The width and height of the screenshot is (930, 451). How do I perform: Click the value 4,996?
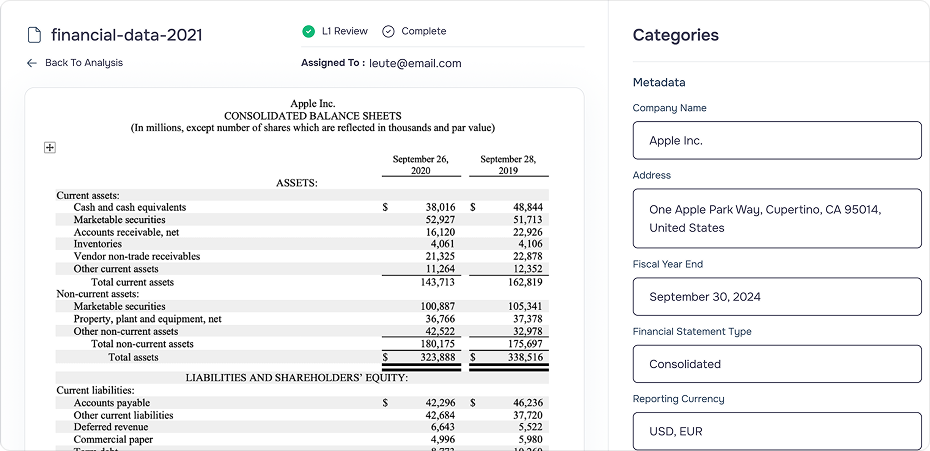pyautogui.click(x=443, y=439)
